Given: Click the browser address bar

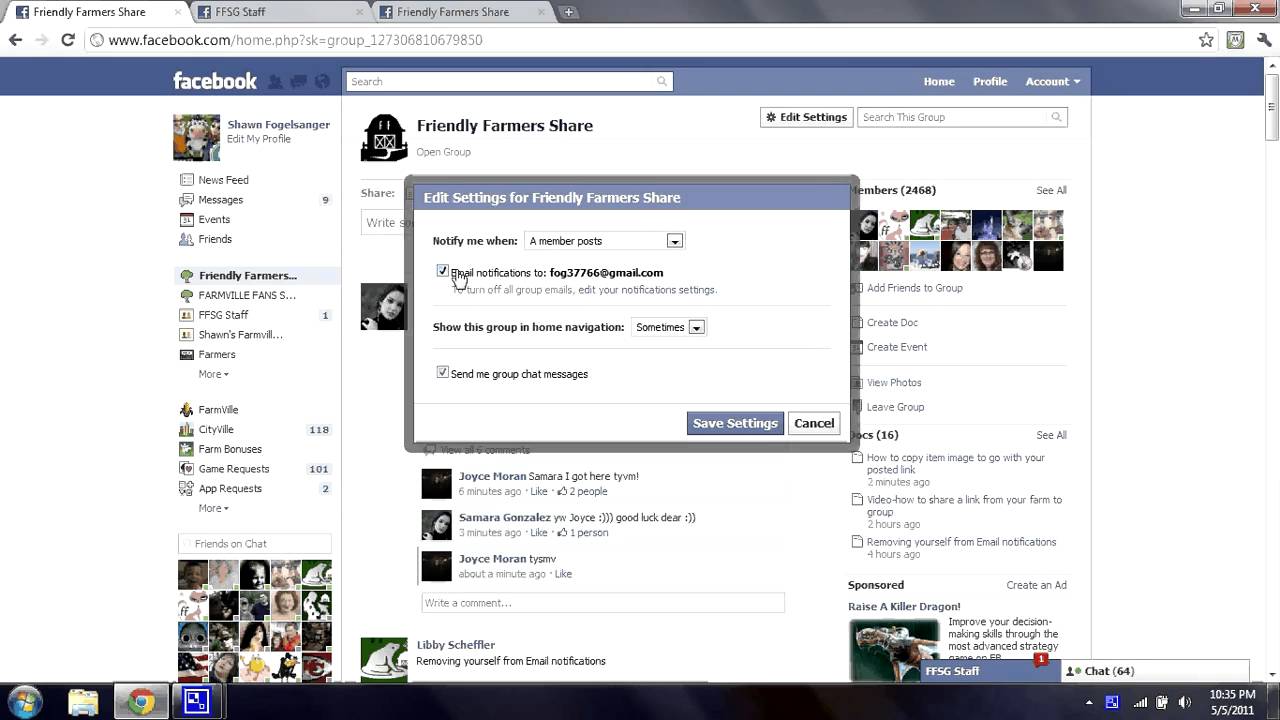Looking at the screenshot, I should (x=640, y=40).
